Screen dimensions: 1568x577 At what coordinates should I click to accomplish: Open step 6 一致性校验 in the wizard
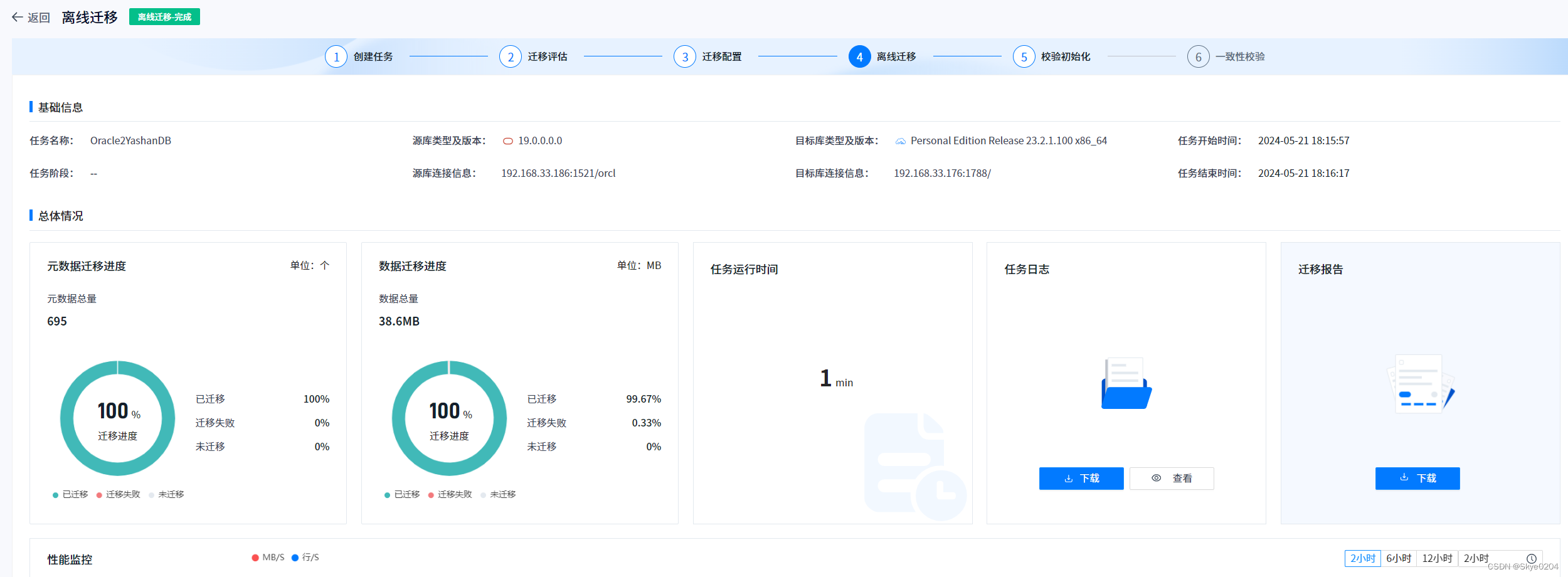coord(1224,56)
